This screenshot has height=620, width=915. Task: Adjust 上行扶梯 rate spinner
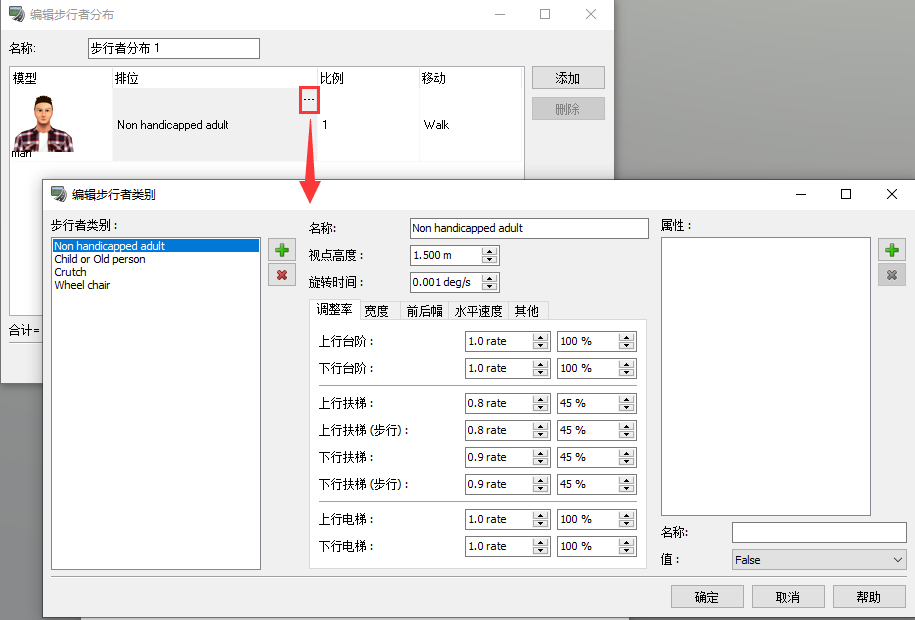tap(540, 403)
